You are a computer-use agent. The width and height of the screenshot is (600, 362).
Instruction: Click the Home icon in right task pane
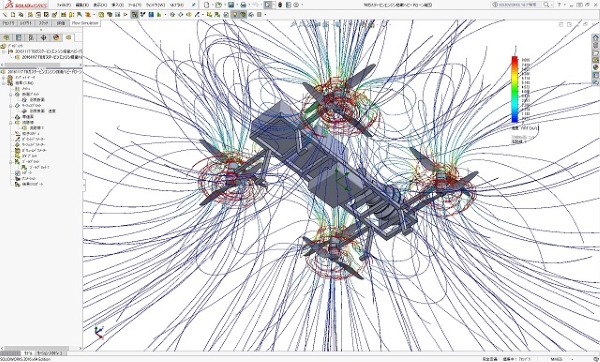(x=595, y=38)
